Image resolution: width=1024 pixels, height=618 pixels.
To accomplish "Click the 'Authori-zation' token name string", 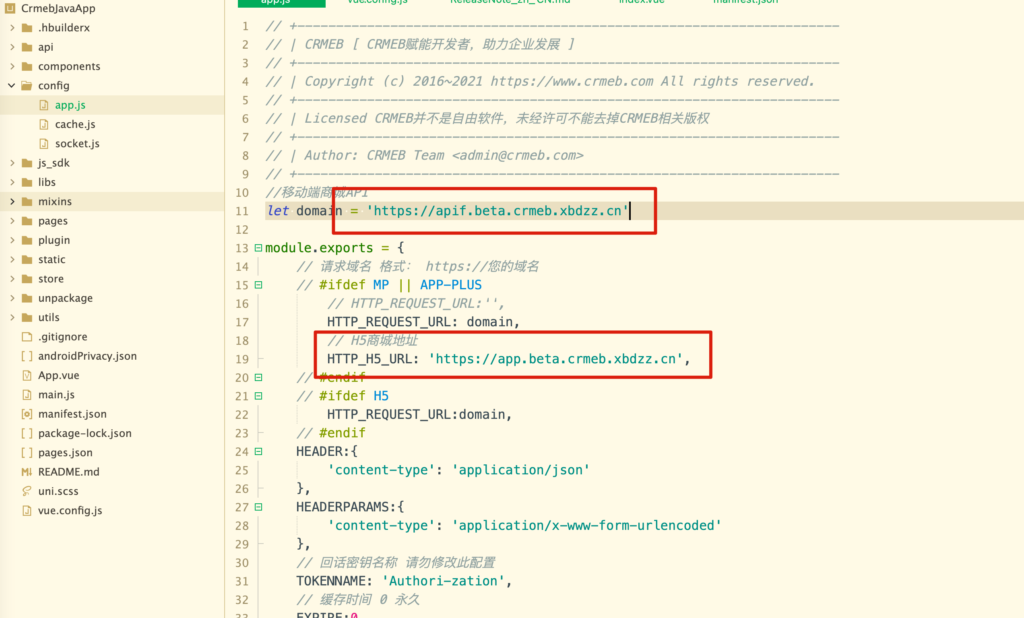I will [443, 581].
